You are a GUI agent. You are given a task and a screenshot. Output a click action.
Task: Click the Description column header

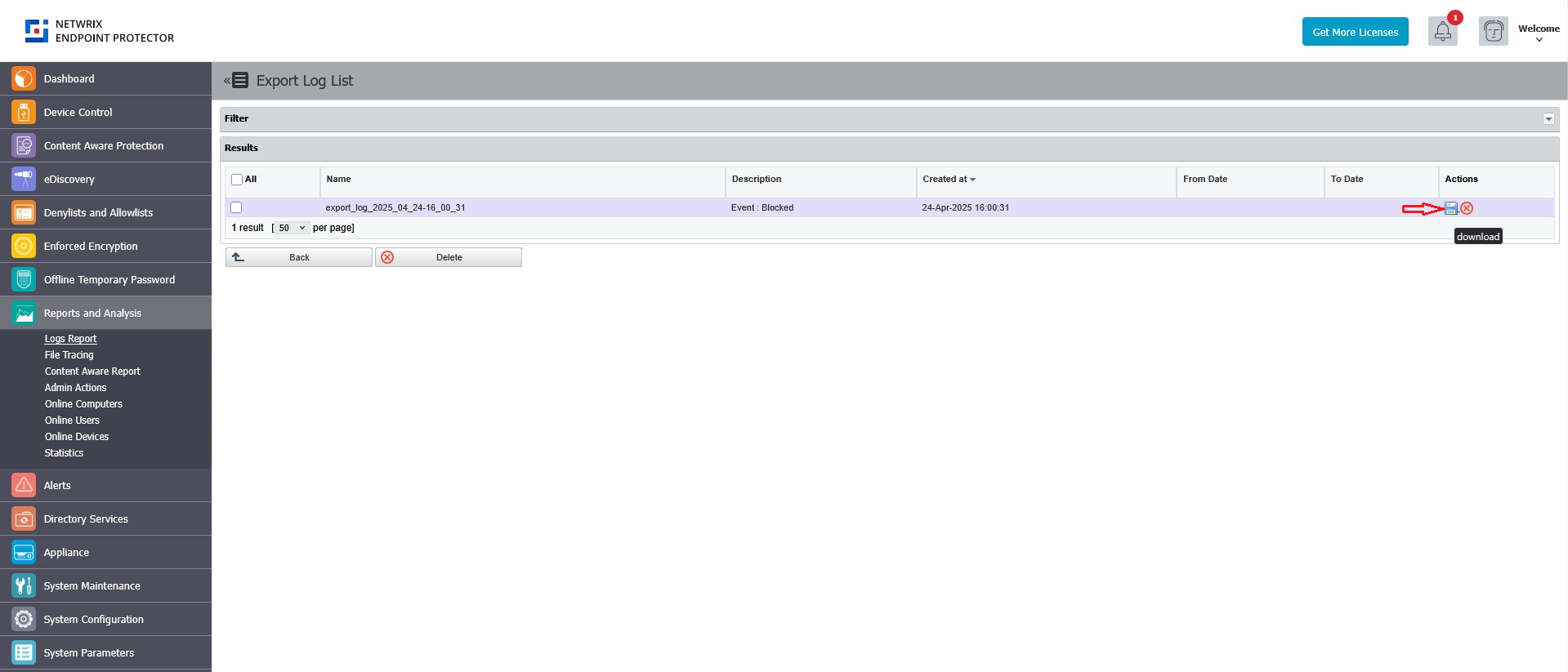756,179
